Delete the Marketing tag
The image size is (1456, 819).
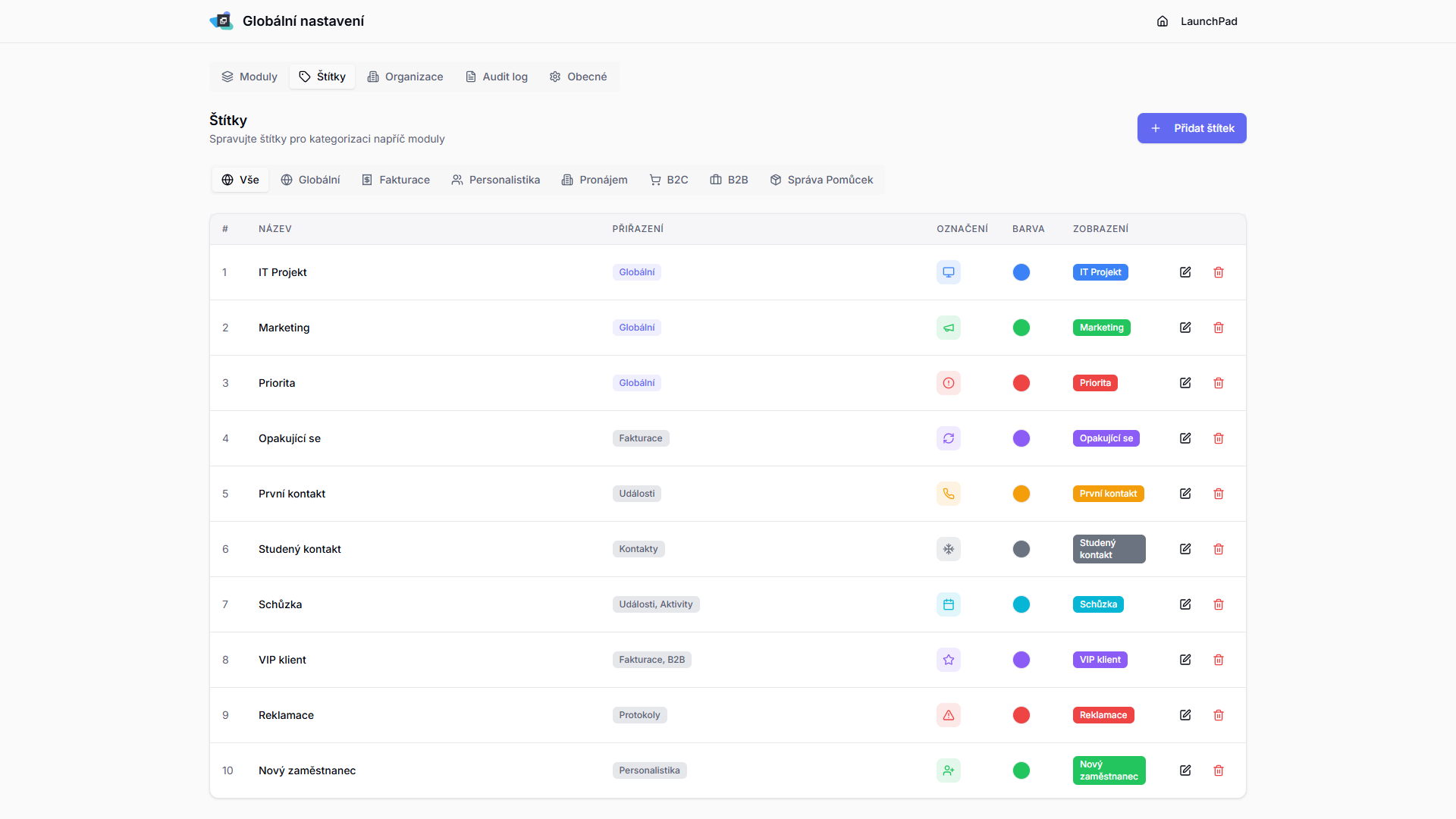1219,328
